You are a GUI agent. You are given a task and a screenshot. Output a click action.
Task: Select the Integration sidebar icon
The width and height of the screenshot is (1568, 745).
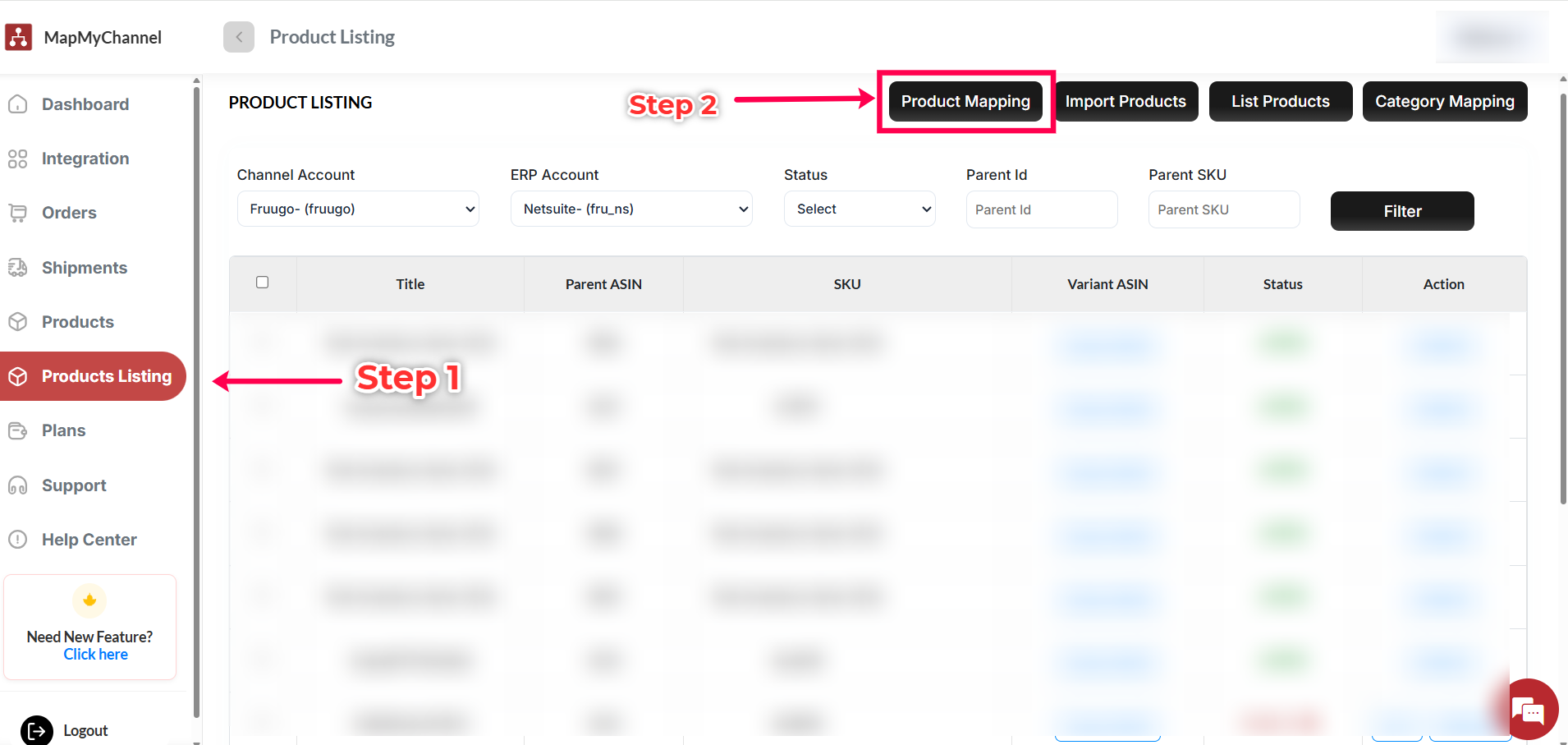[x=18, y=159]
